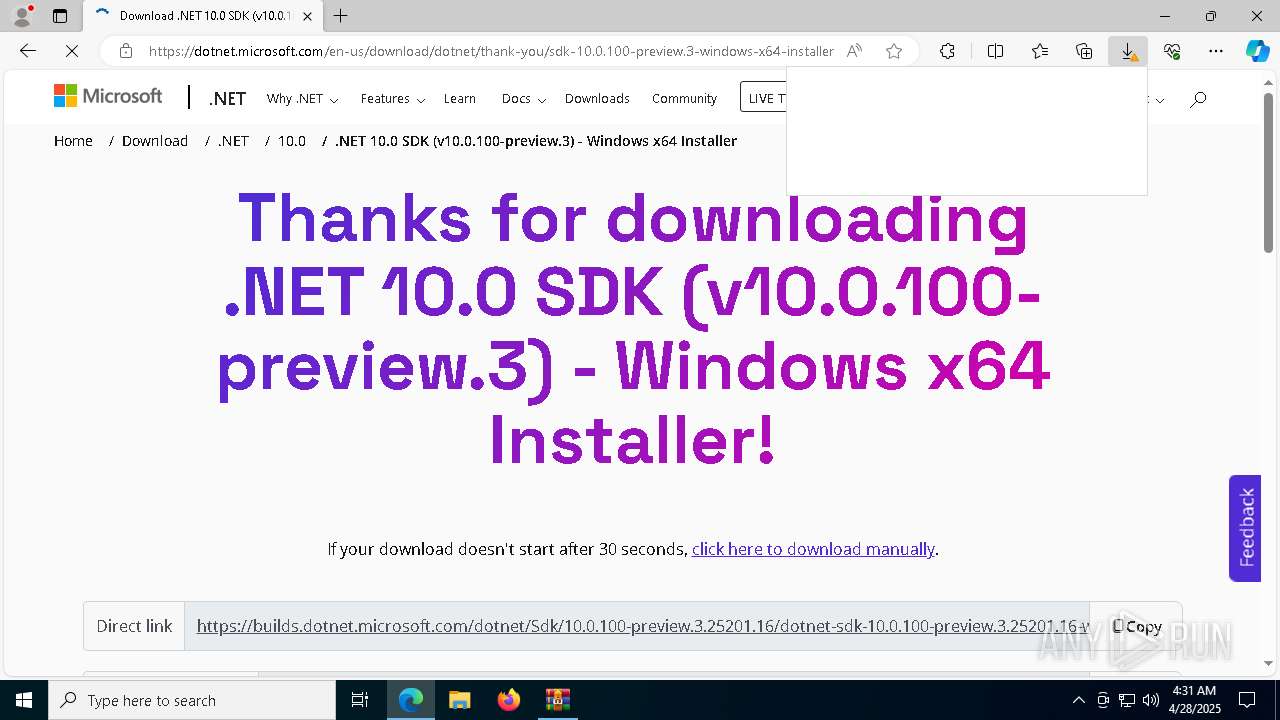Open File Explorer from taskbar
This screenshot has height=720, width=1280.
coord(459,700)
